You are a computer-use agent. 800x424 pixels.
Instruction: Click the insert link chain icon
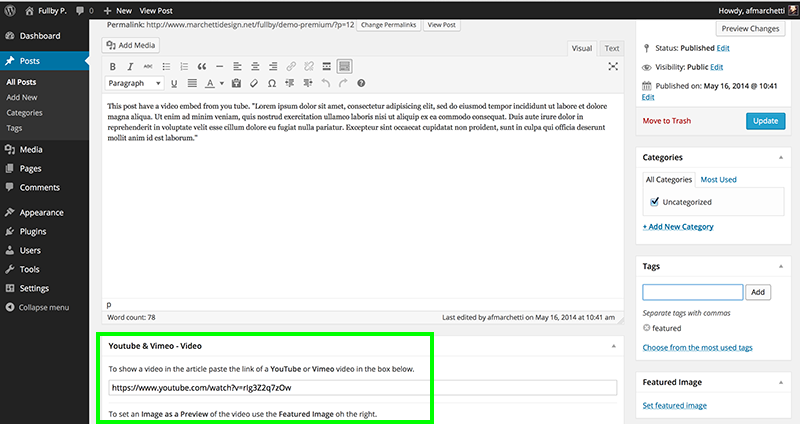pos(291,66)
